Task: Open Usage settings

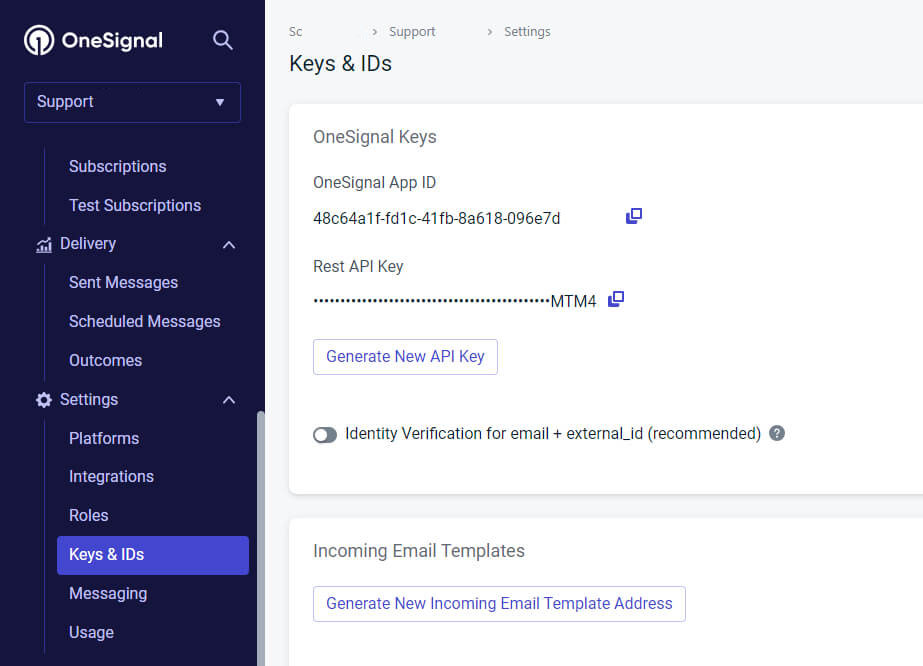Action: tap(91, 632)
